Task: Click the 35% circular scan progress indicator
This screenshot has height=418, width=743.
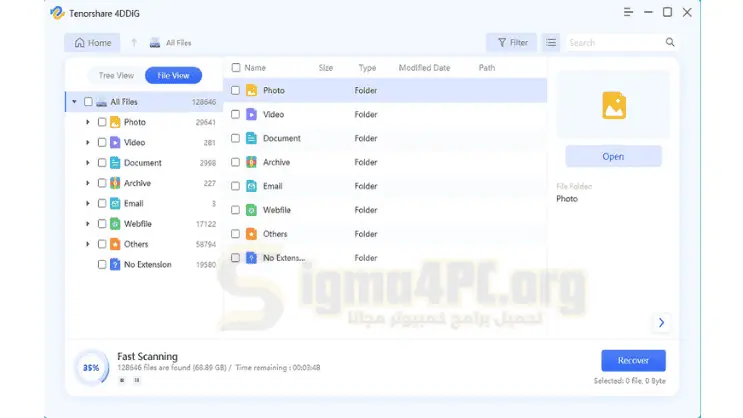Action: (91, 367)
